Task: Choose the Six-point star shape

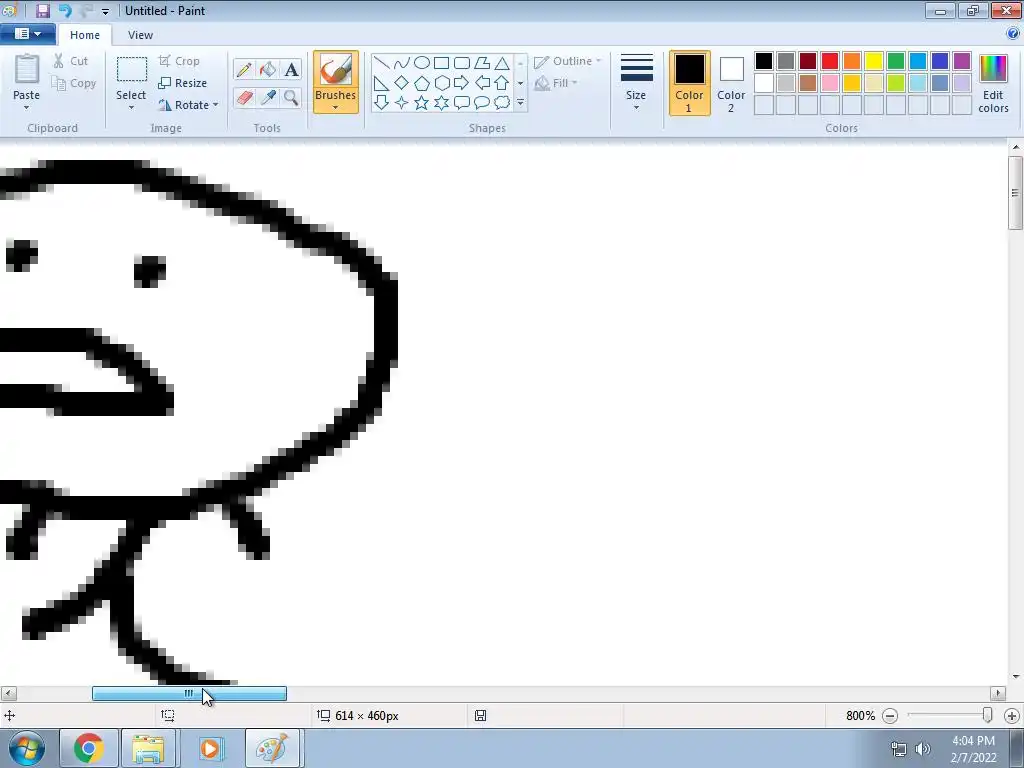Action: pyautogui.click(x=441, y=103)
